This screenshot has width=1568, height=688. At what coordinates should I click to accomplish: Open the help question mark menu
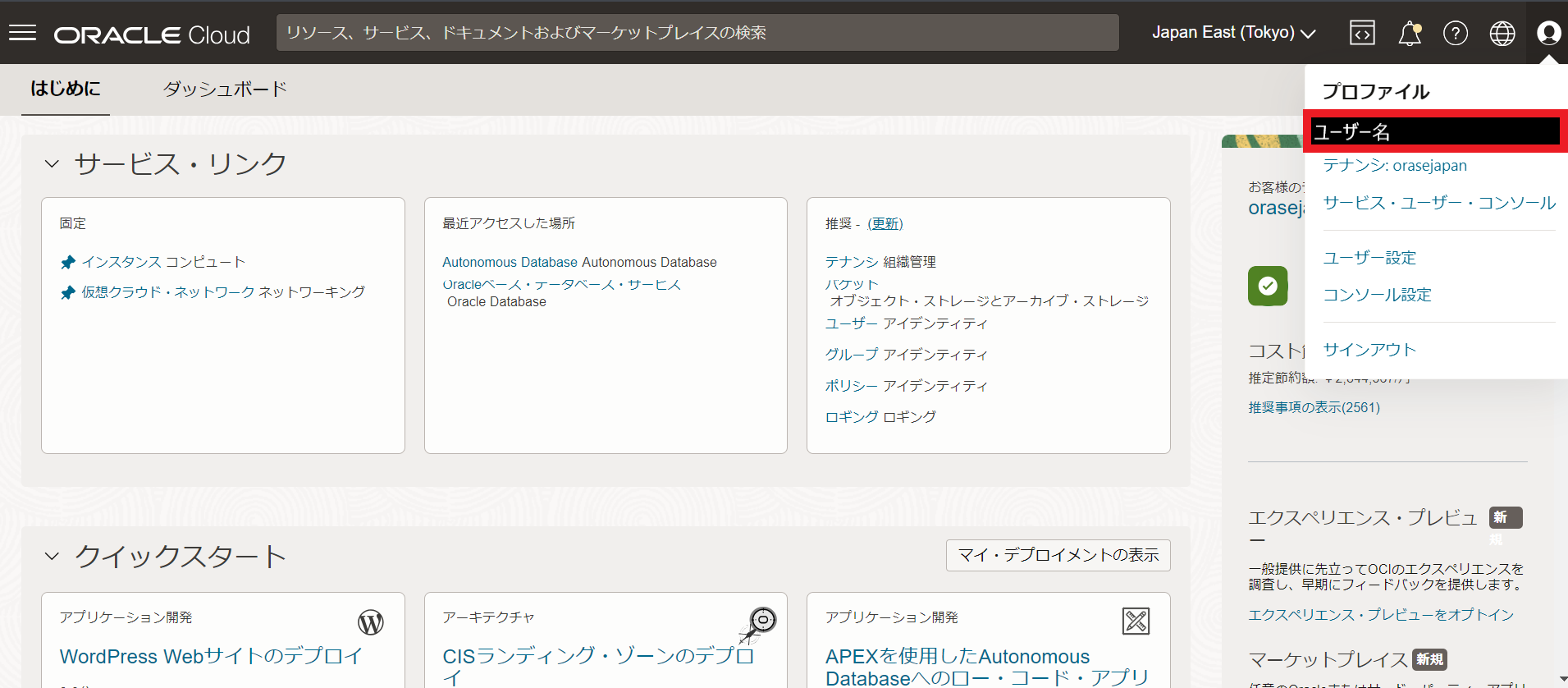(1456, 33)
